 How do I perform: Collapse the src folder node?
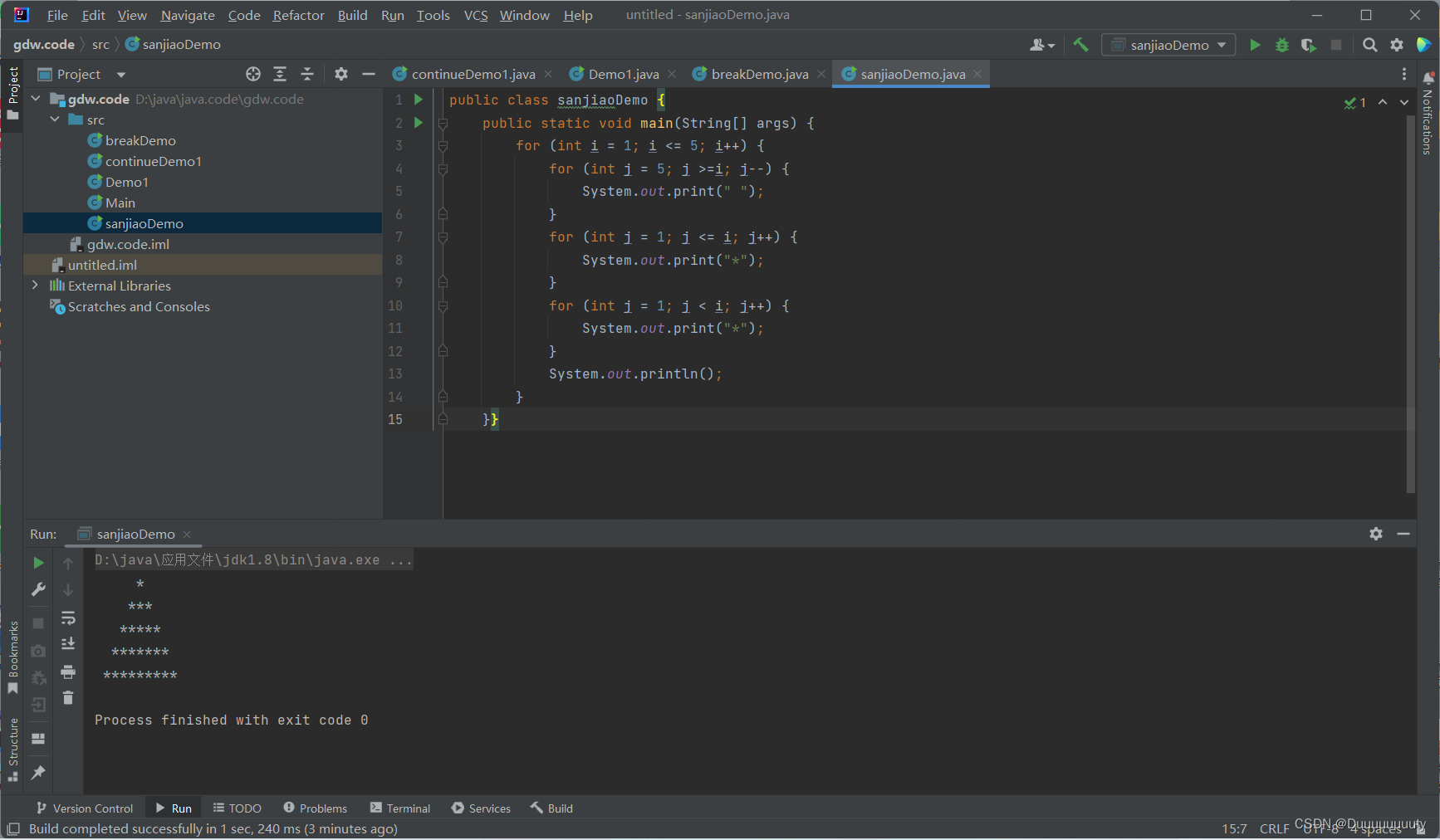[x=55, y=120]
